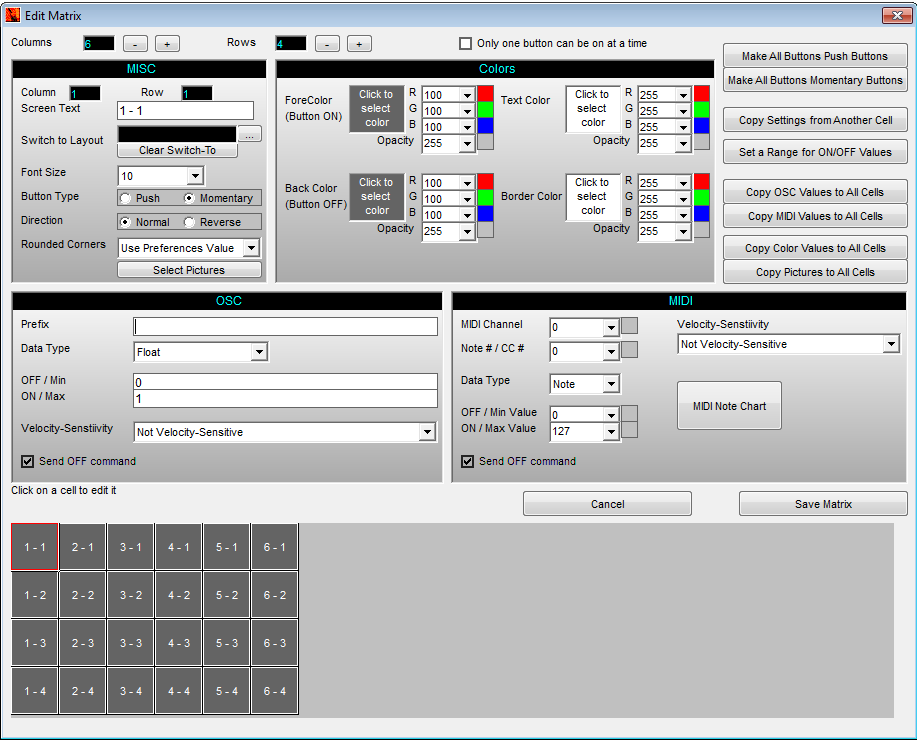Increase the Columns count with plus button
Image resolution: width=917 pixels, height=740 pixels.
point(167,44)
